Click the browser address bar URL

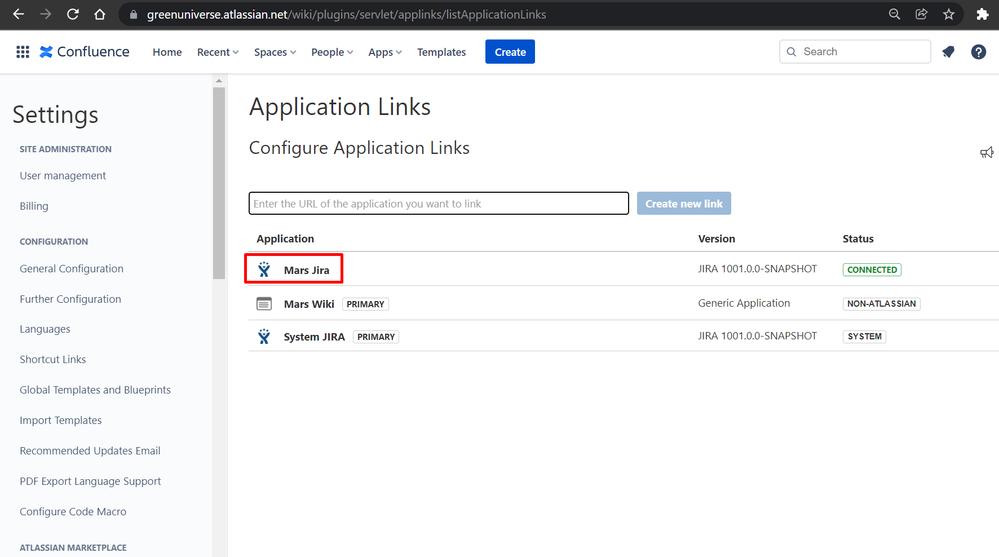[x=346, y=15]
